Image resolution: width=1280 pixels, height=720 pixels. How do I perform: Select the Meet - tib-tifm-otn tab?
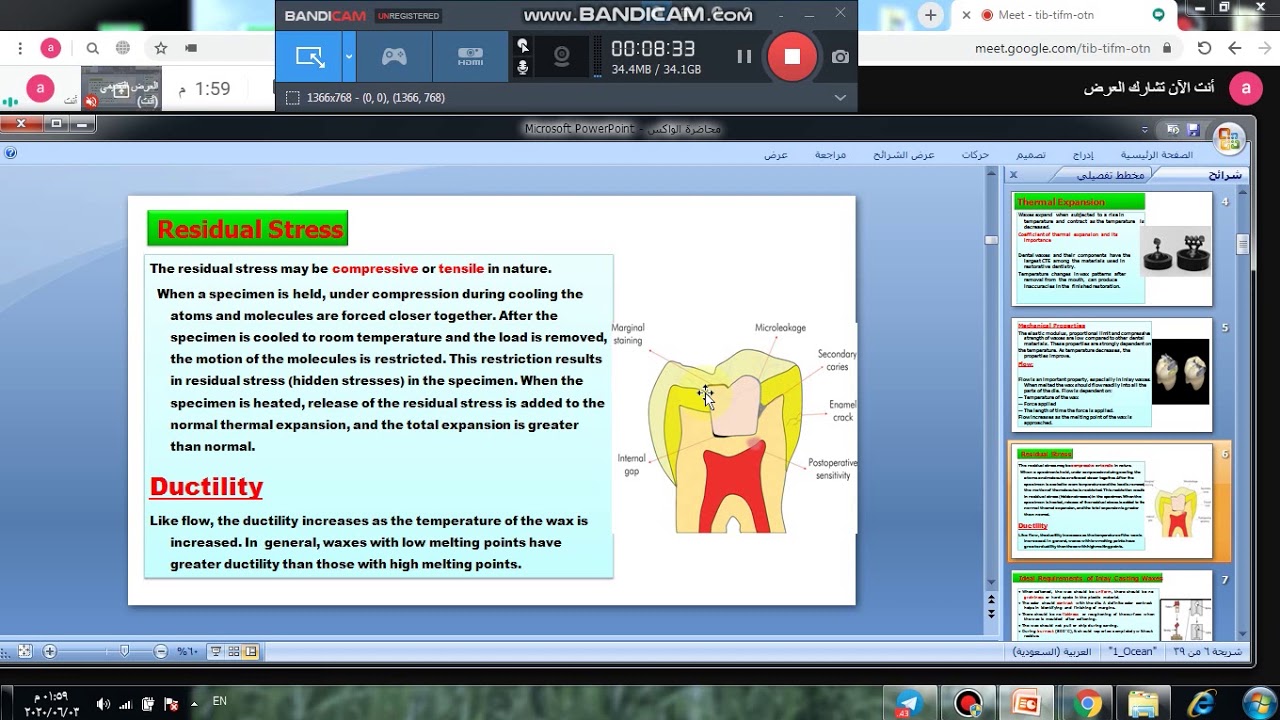(x=1062, y=15)
